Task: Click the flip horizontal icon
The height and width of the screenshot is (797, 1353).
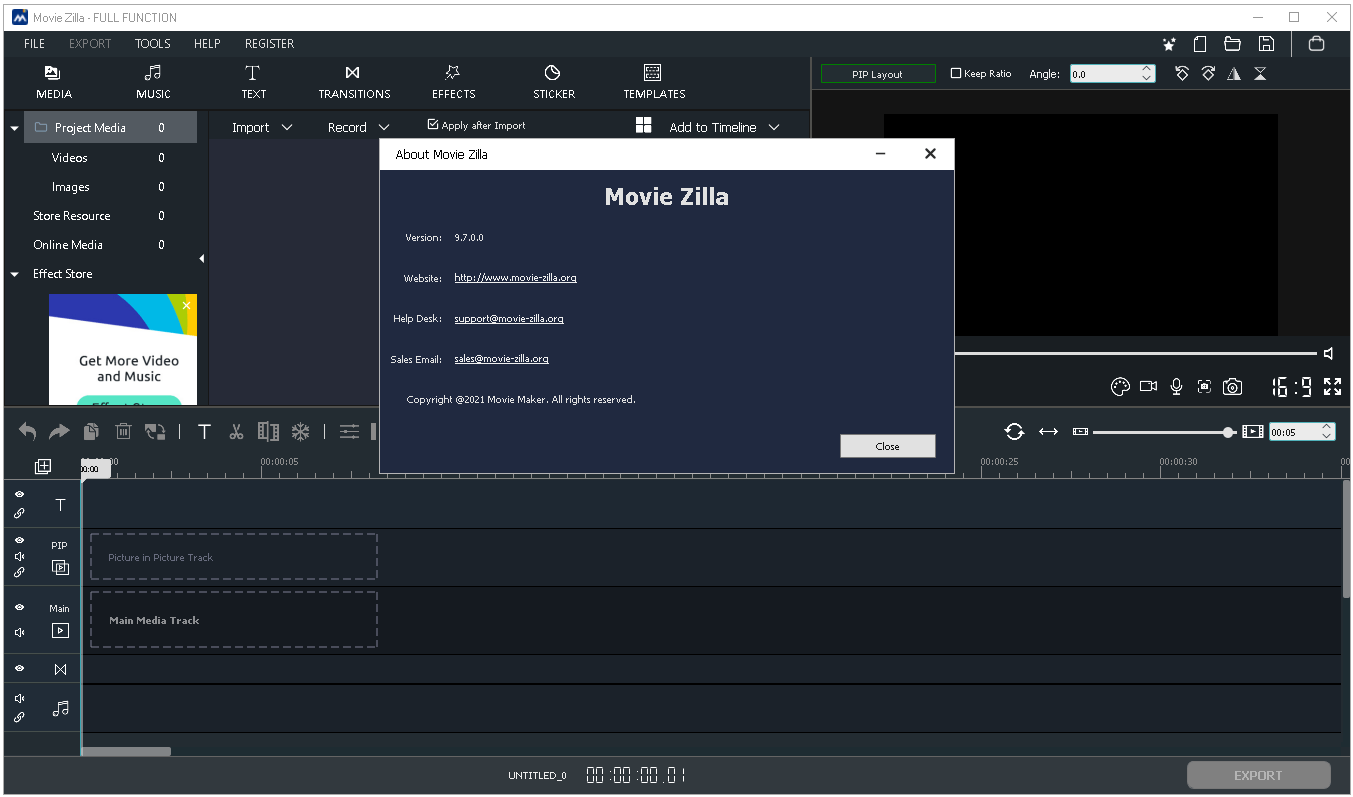Action: click(x=1234, y=73)
